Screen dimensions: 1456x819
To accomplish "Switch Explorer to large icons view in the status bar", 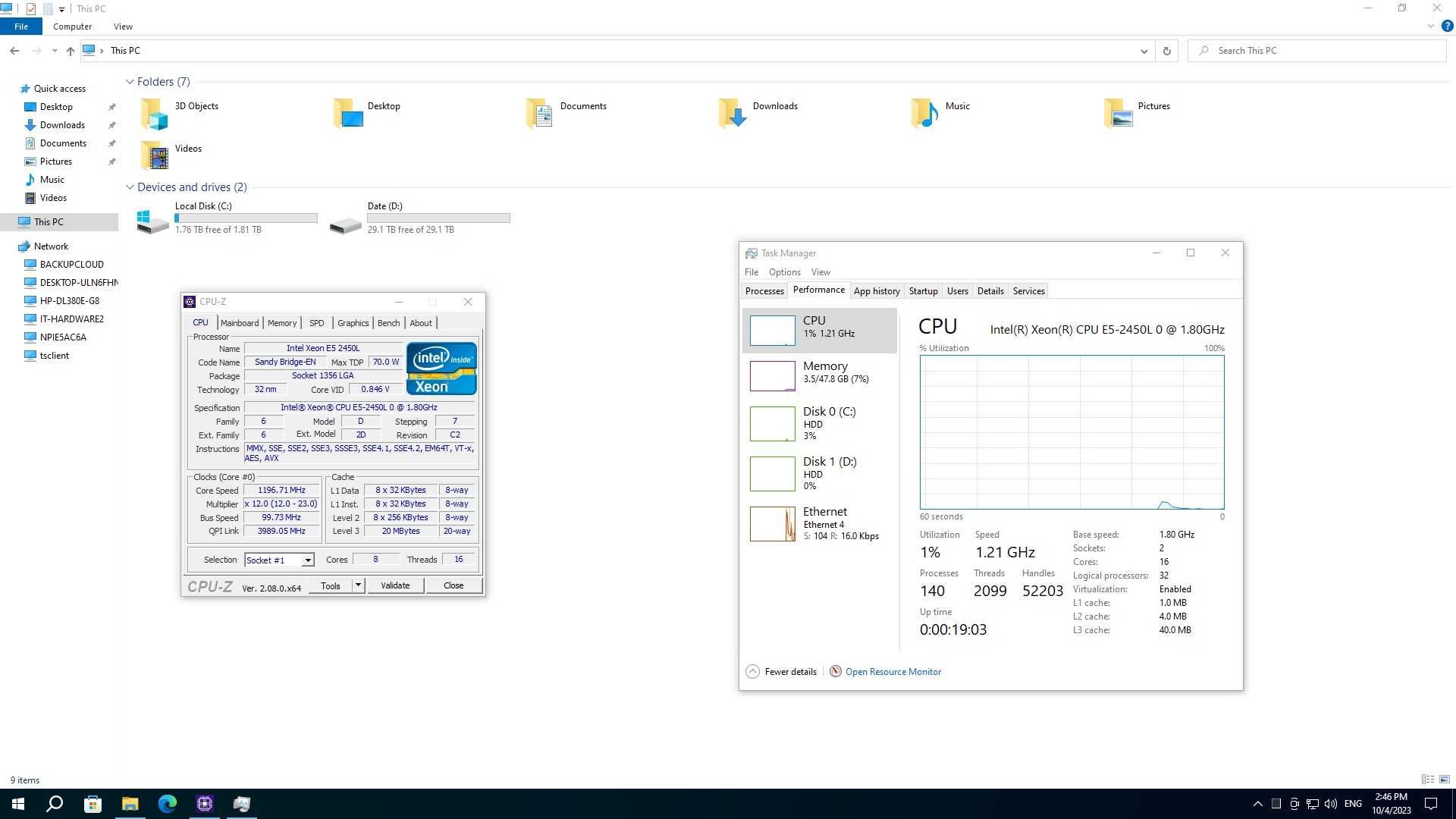I will click(x=1445, y=780).
